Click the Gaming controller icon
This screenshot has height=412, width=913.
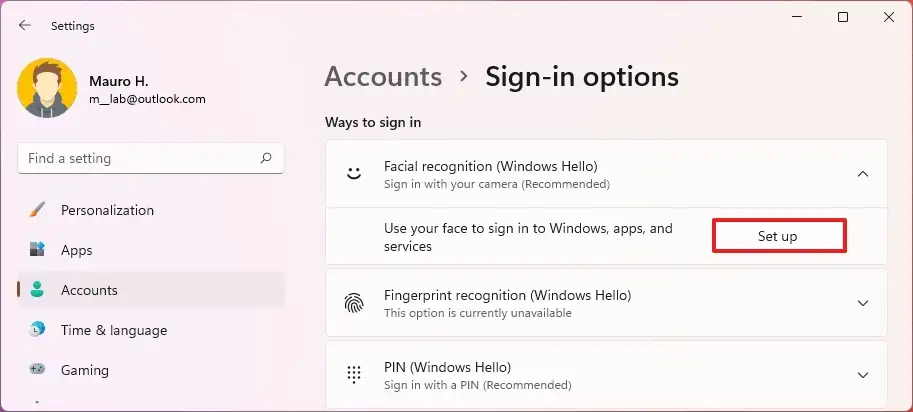tap(37, 370)
